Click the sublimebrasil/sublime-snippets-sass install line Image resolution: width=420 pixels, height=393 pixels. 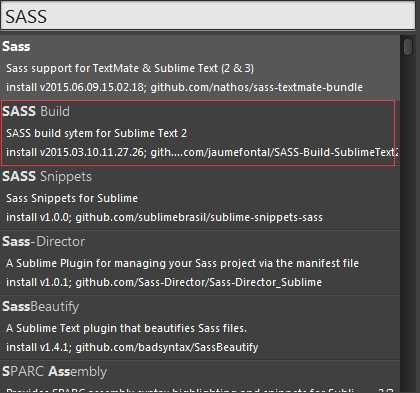pos(164,217)
